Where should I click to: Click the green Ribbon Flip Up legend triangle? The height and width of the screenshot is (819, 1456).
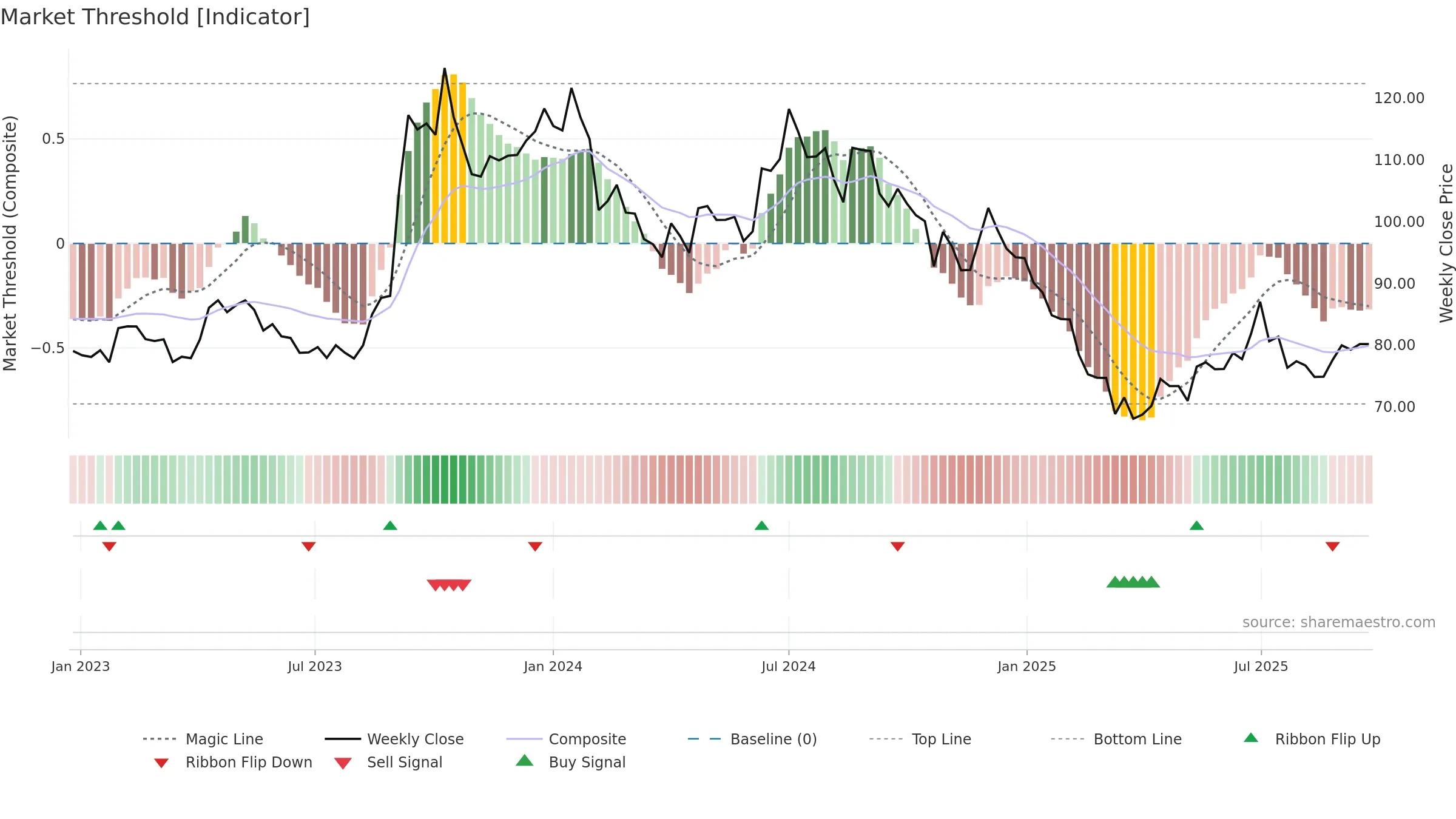(x=1251, y=738)
